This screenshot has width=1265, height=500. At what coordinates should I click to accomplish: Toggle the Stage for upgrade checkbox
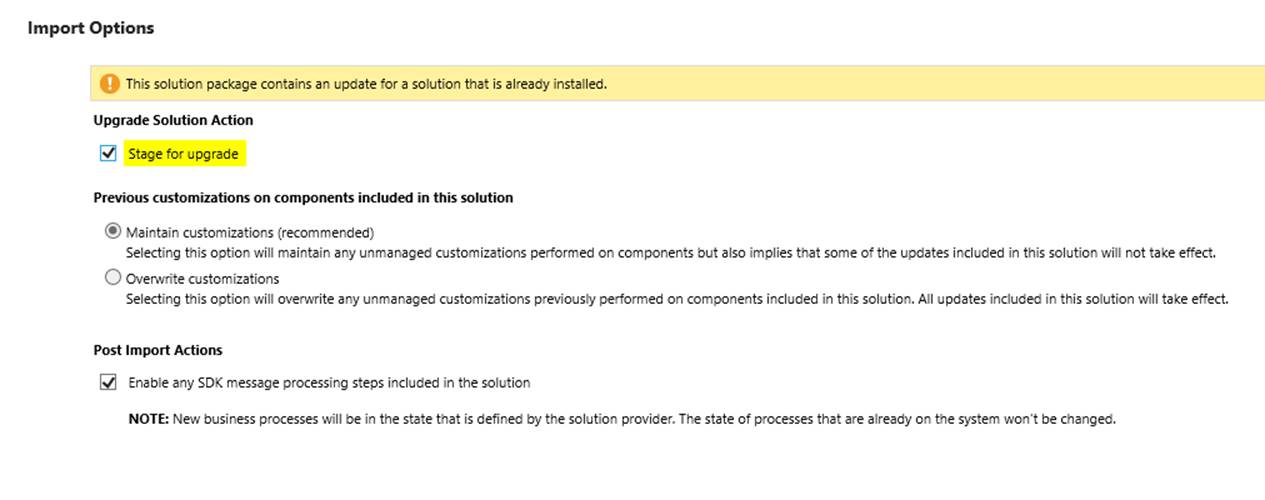(109, 154)
